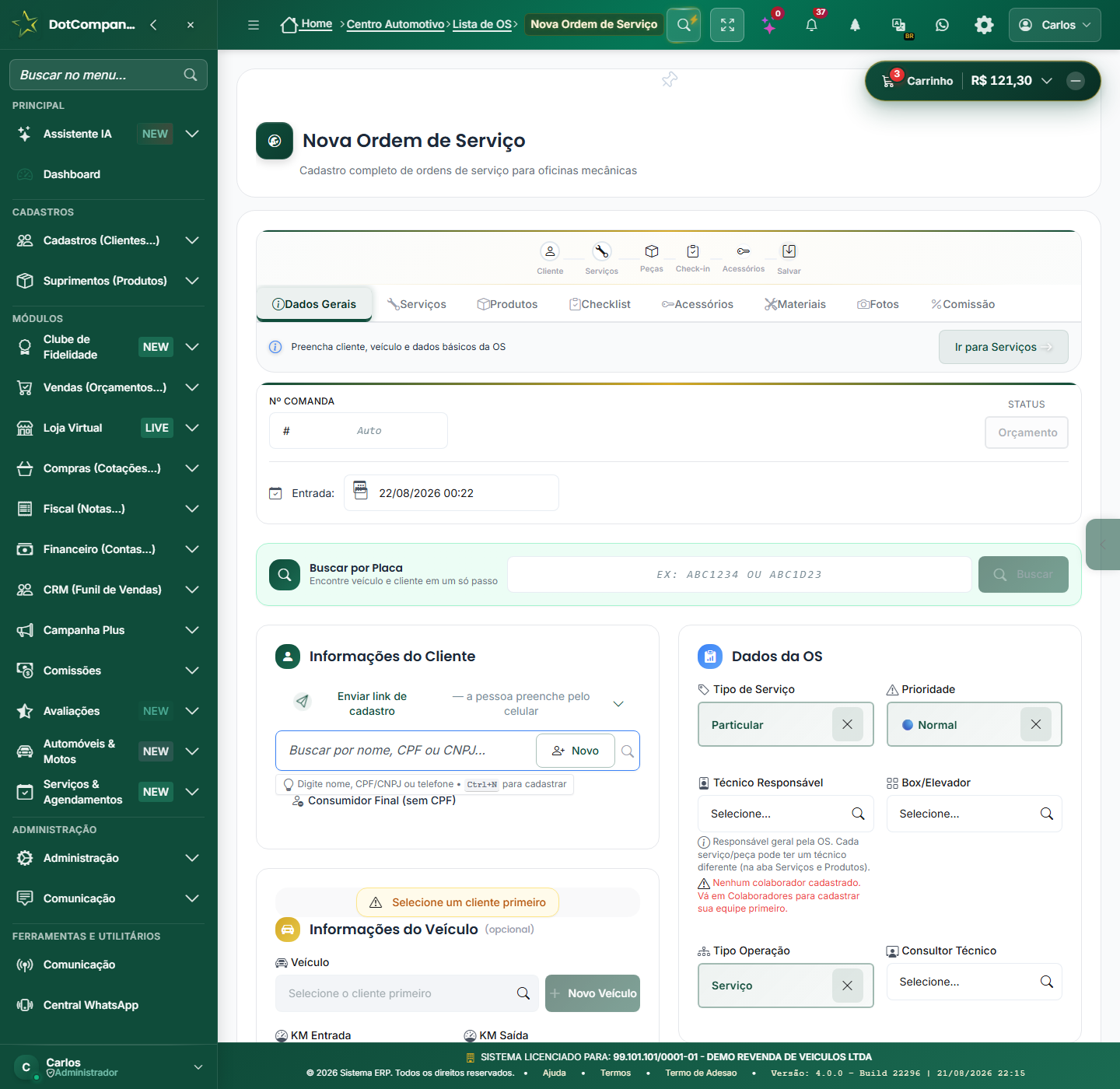Minimize the Carrinho widget with the minus button
1120x1089 pixels.
click(1076, 81)
